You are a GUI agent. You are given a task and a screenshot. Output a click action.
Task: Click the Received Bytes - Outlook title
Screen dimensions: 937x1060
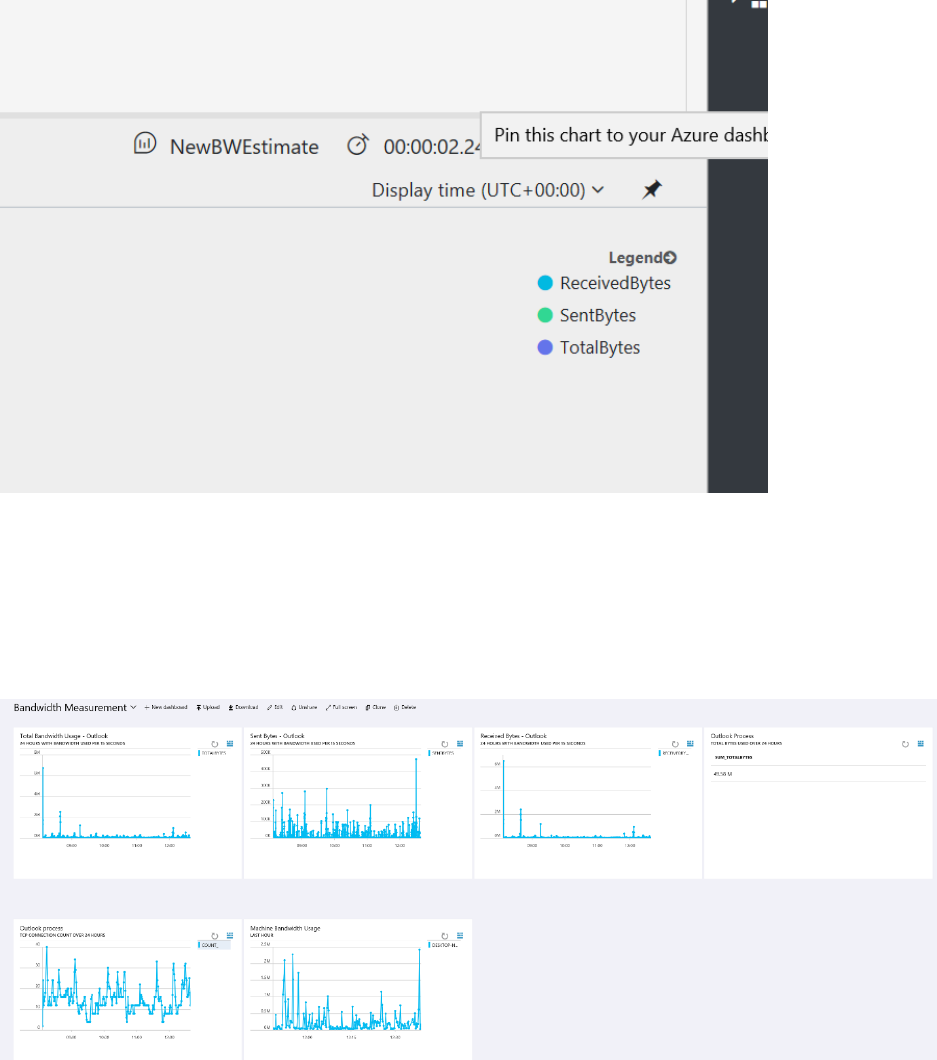click(513, 736)
